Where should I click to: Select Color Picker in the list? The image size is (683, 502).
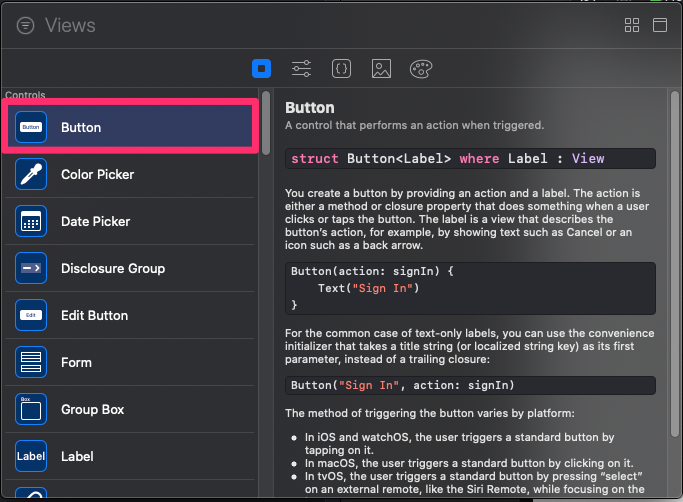click(x=130, y=174)
